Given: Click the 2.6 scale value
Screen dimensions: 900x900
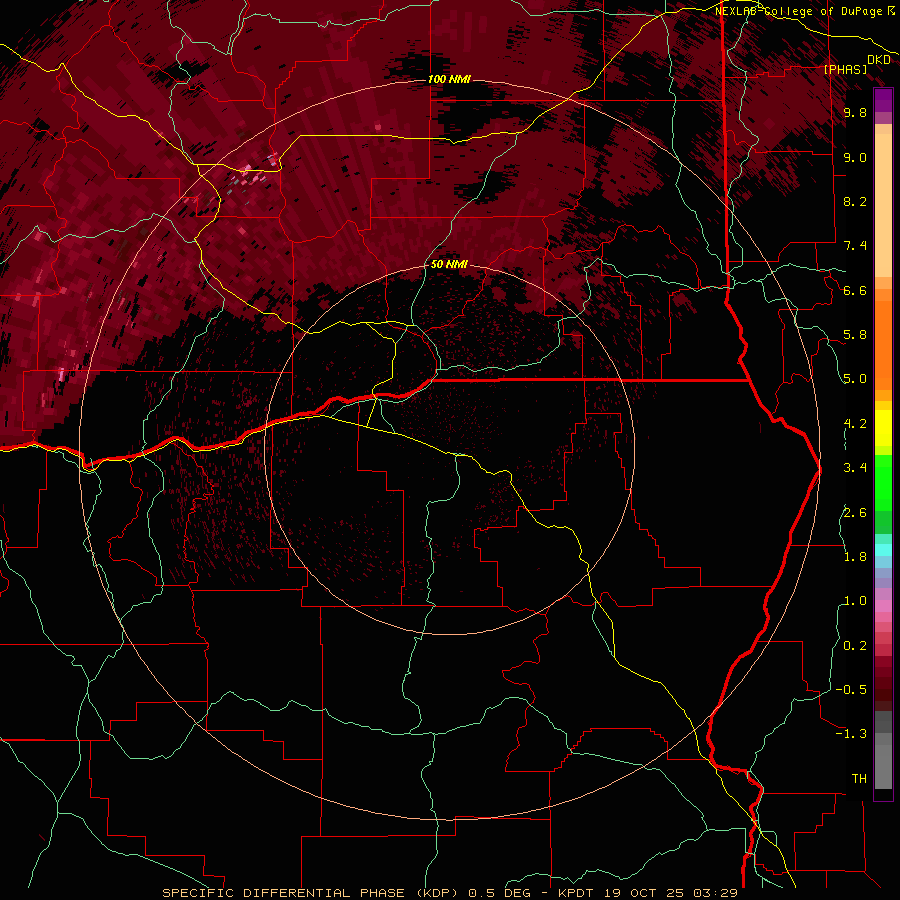Looking at the screenshot, I should 855,513.
